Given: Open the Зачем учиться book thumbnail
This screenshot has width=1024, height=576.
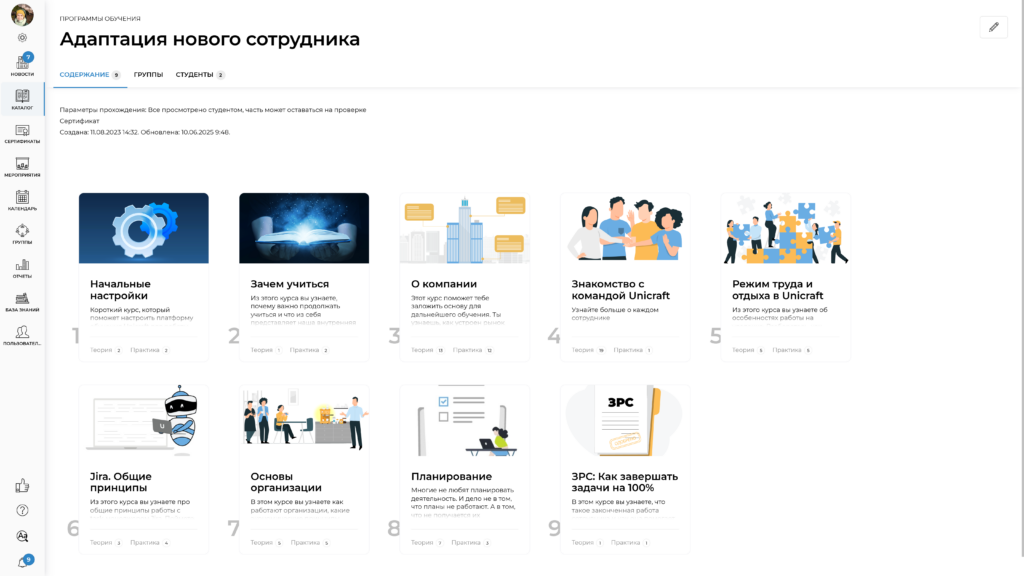Looking at the screenshot, I should click(304, 228).
